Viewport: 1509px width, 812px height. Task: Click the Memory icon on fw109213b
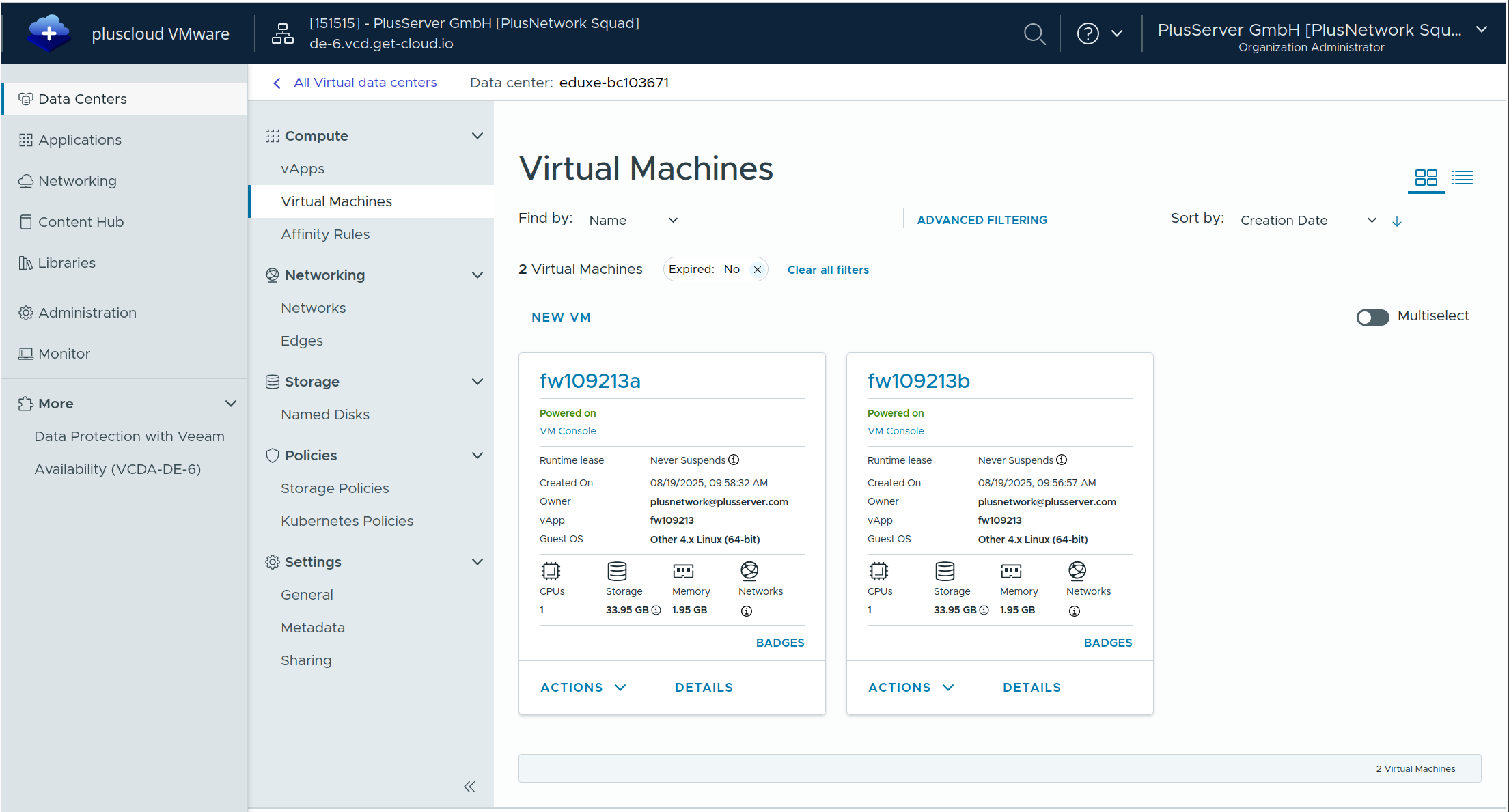pyautogui.click(x=1011, y=571)
